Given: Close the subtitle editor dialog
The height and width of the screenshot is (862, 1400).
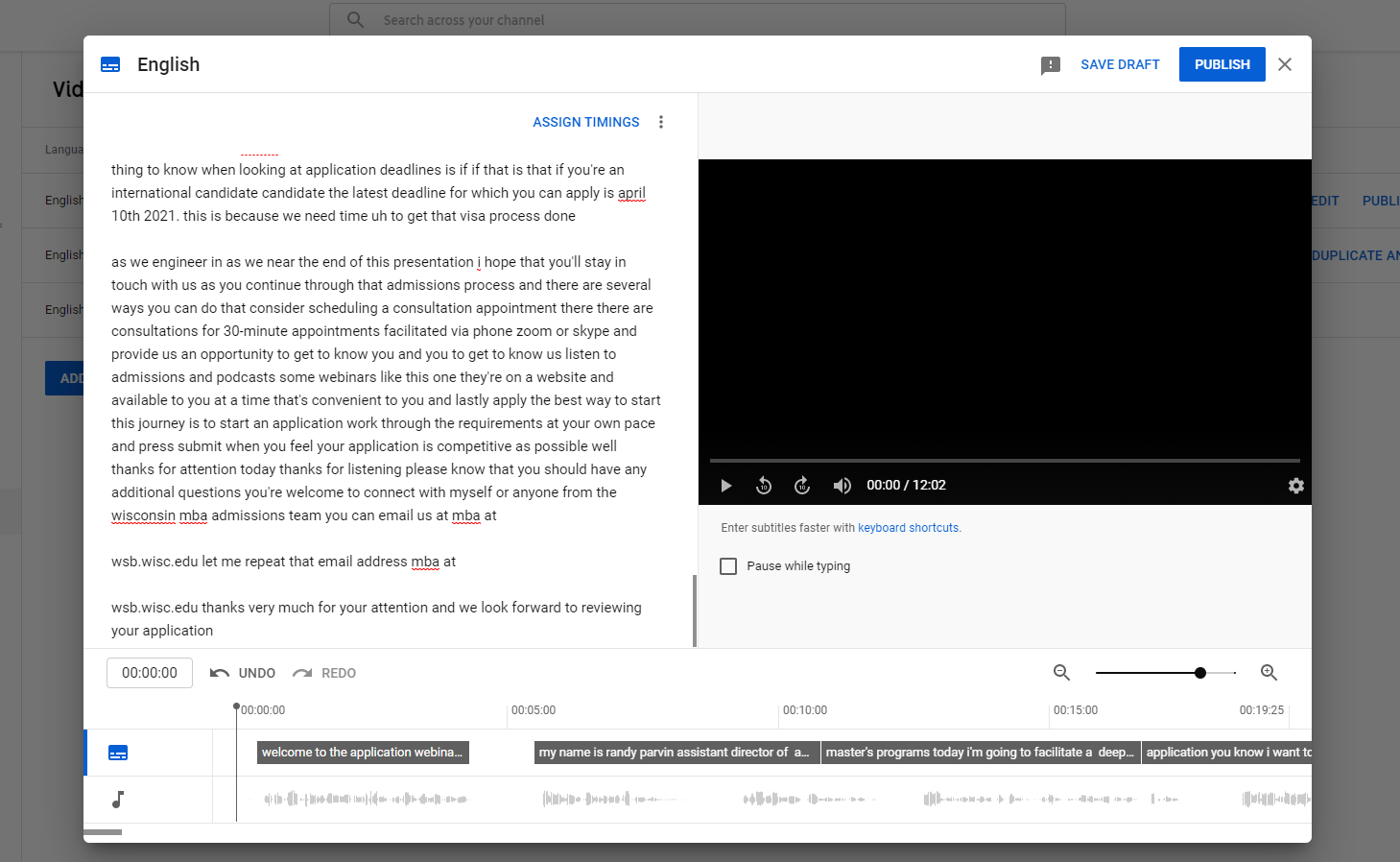Looking at the screenshot, I should (x=1285, y=64).
